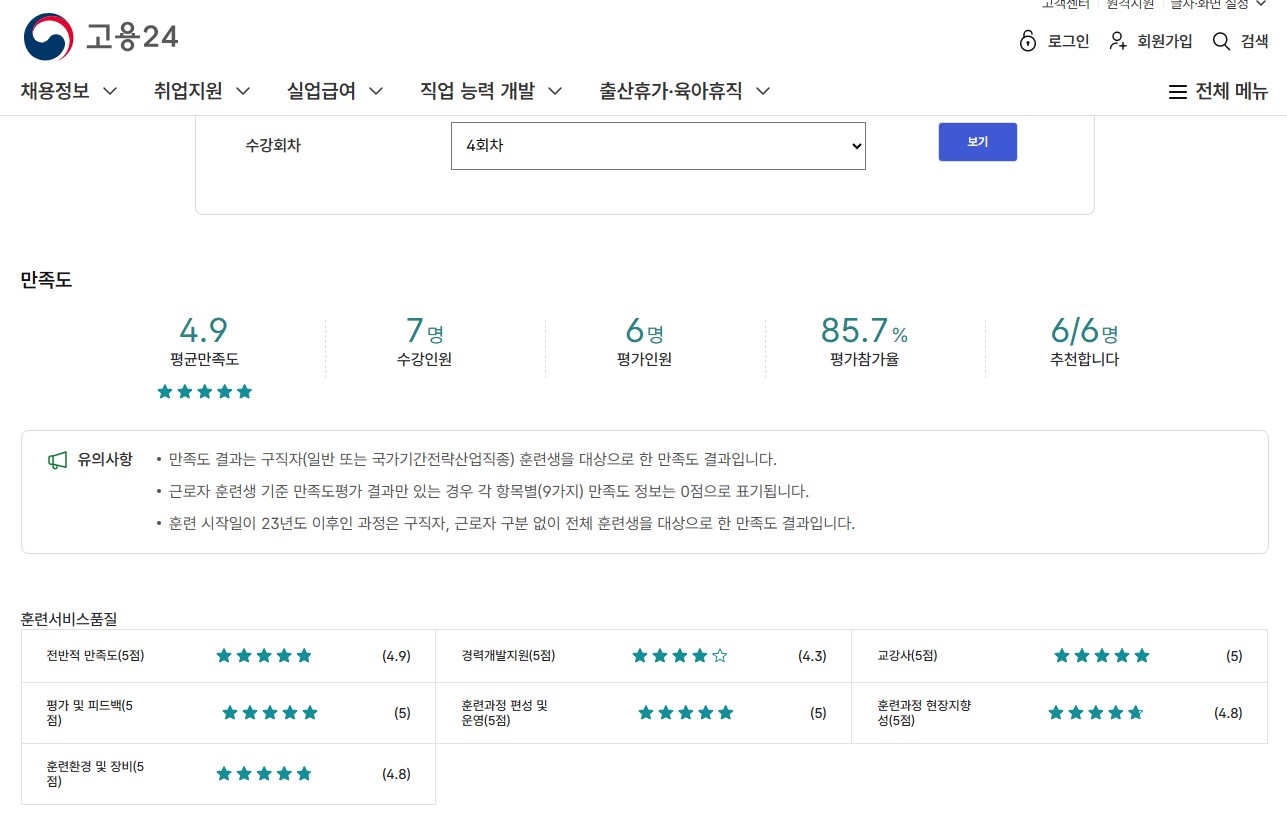Click the 훈련서비스품질 heading

69,620
